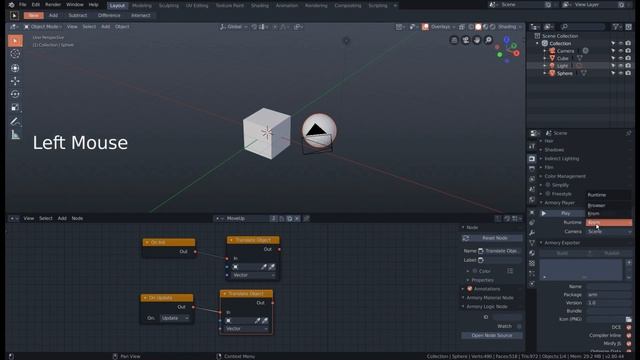Select the Rotate tool
This screenshot has height=360, width=640.
pos(15,94)
